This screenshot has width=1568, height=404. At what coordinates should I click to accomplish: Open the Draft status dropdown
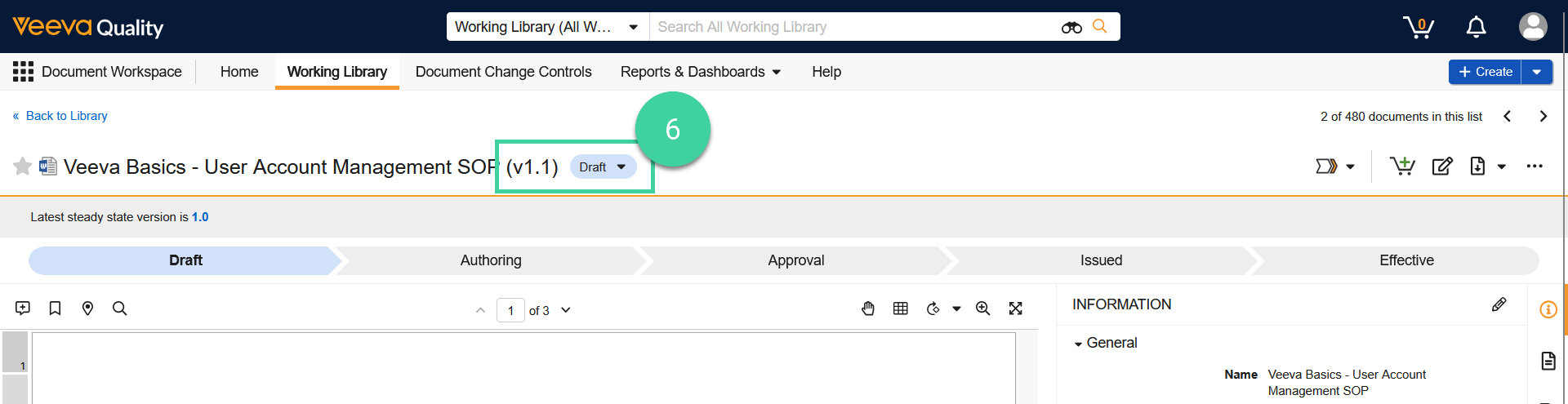click(x=603, y=166)
